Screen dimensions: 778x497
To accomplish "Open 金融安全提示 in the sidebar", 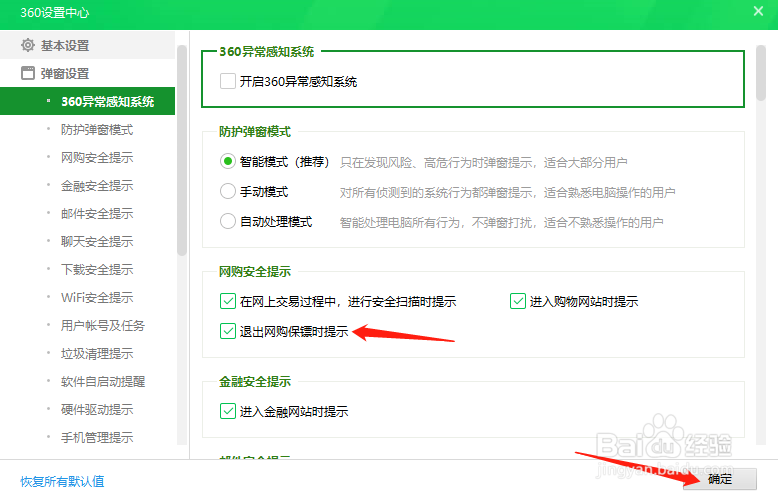I will pos(97,186).
